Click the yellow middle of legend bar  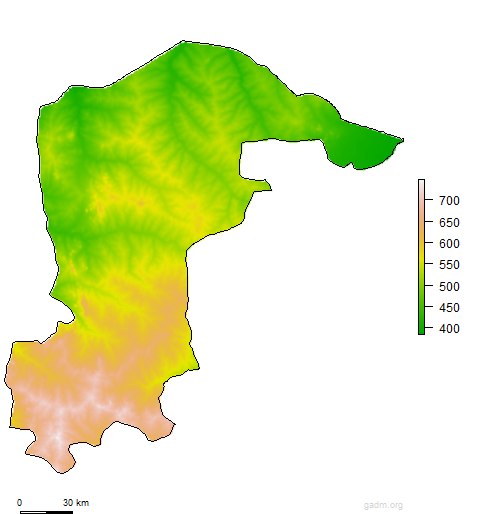tap(421, 257)
